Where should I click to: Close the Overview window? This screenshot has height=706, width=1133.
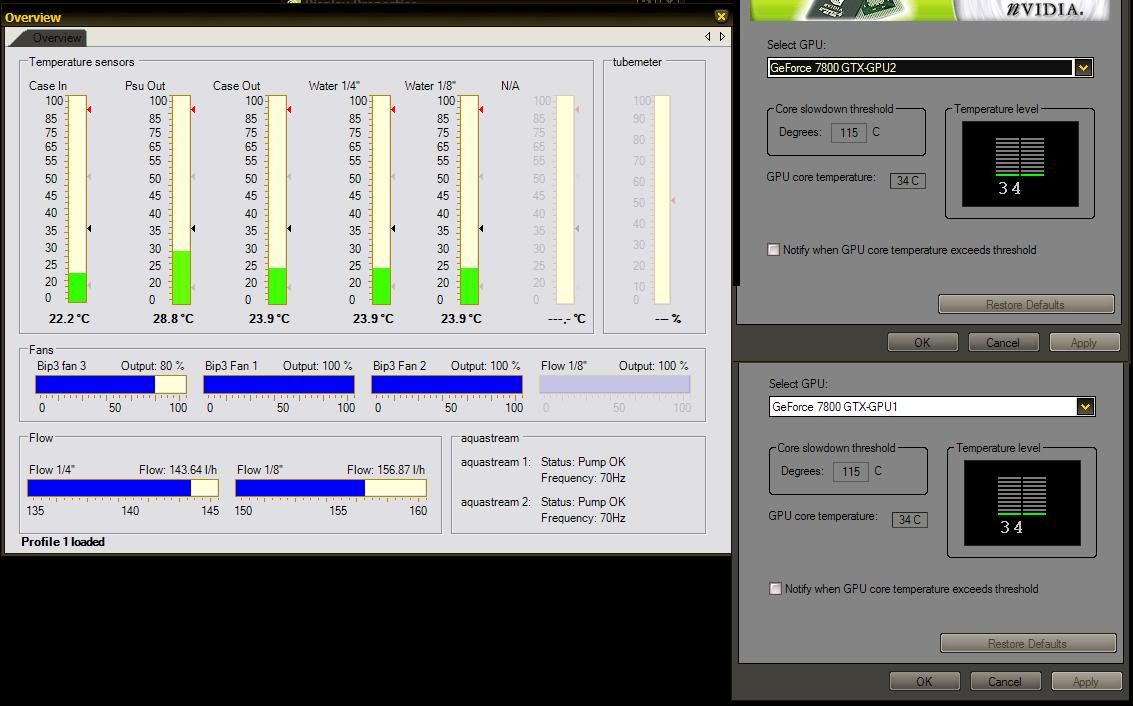[721, 17]
